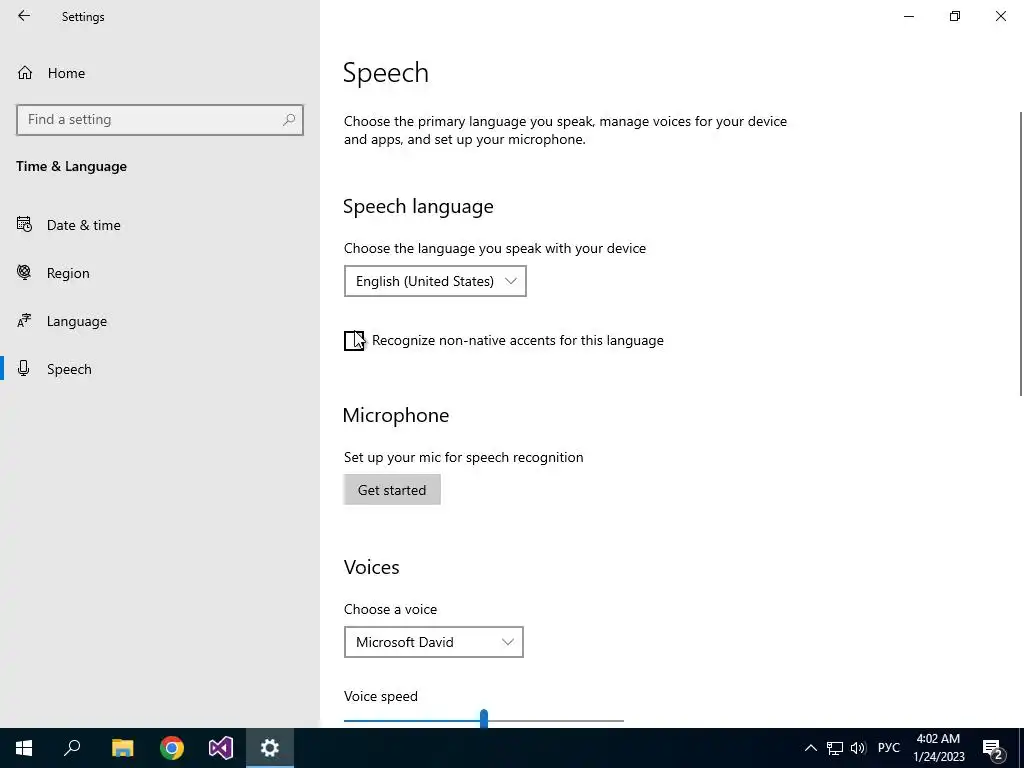Image resolution: width=1024 pixels, height=768 pixels.
Task: Restore down the Settings window
Action: coord(955,16)
